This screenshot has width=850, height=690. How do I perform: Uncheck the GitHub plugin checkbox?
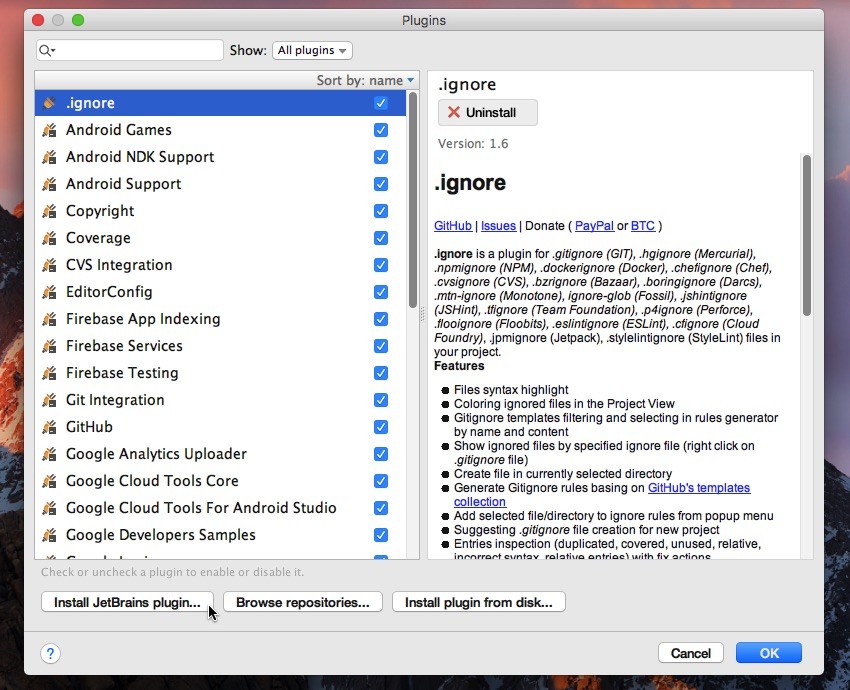pos(381,427)
